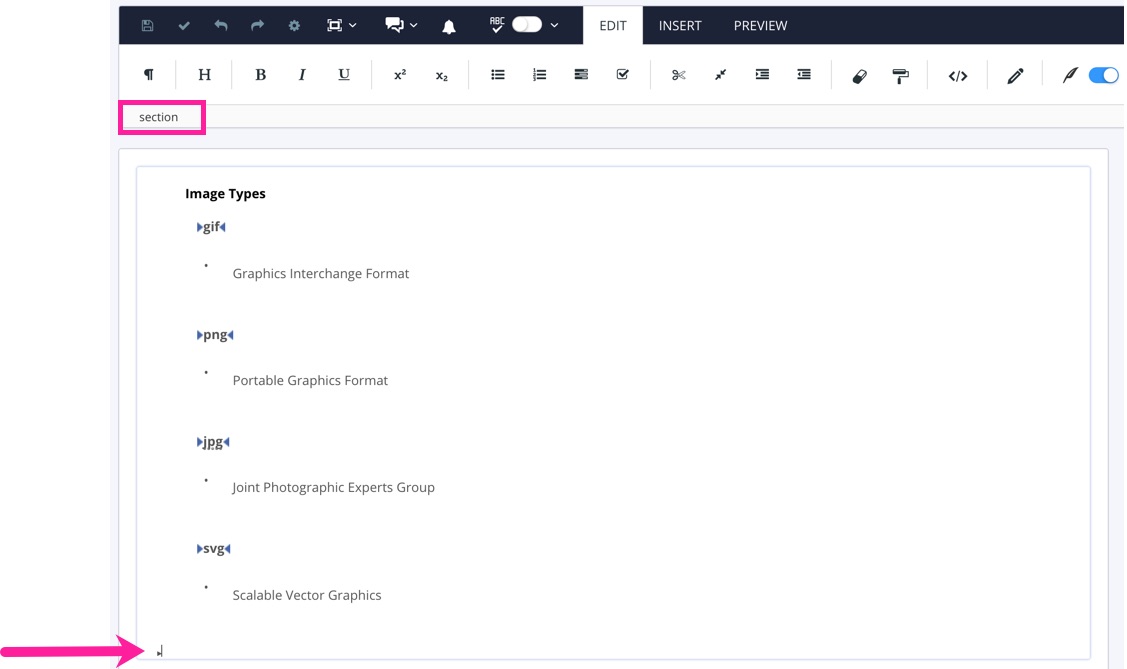Switch to the INSERT tab
This screenshot has height=669, width=1127.
coord(680,25)
